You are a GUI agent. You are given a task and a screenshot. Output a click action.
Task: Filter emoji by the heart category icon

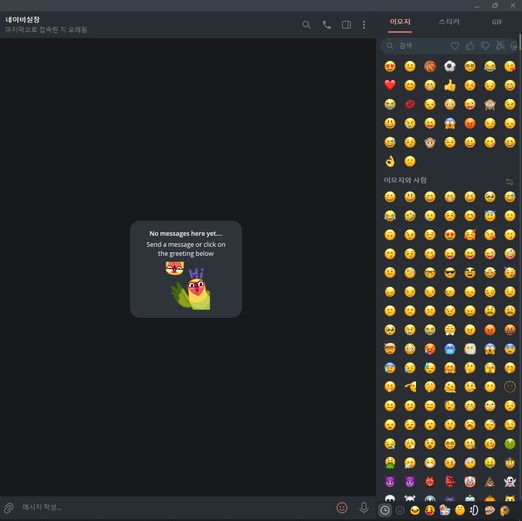[455, 46]
